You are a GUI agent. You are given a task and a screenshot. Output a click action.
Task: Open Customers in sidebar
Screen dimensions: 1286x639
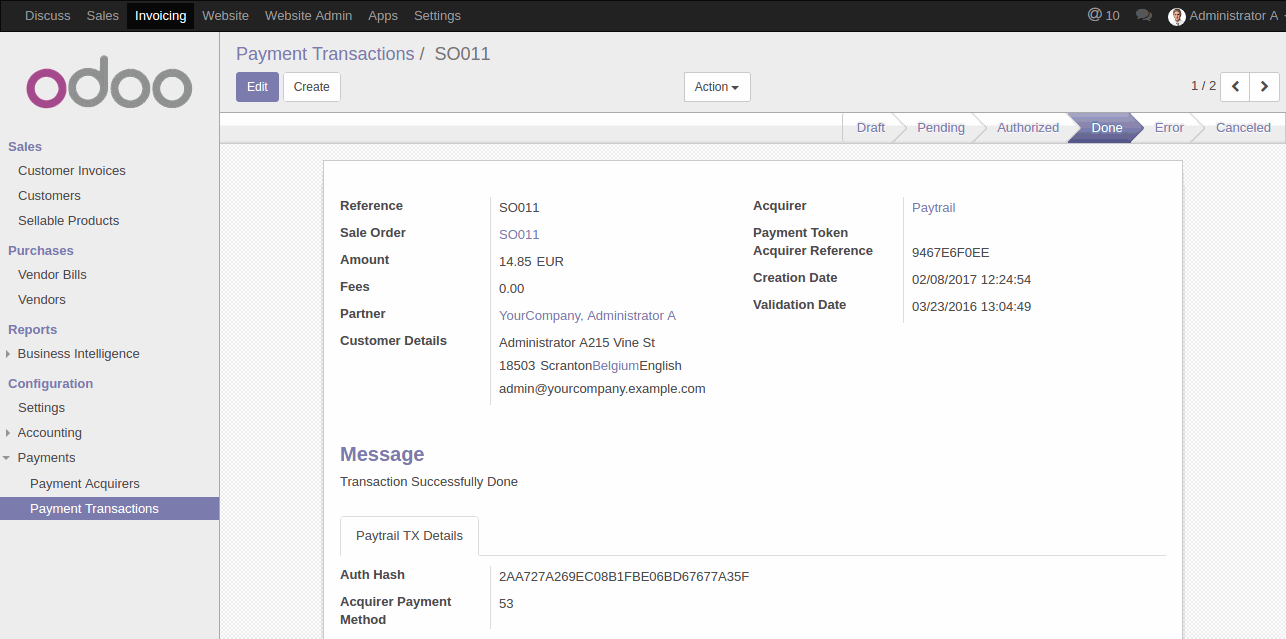(x=49, y=196)
